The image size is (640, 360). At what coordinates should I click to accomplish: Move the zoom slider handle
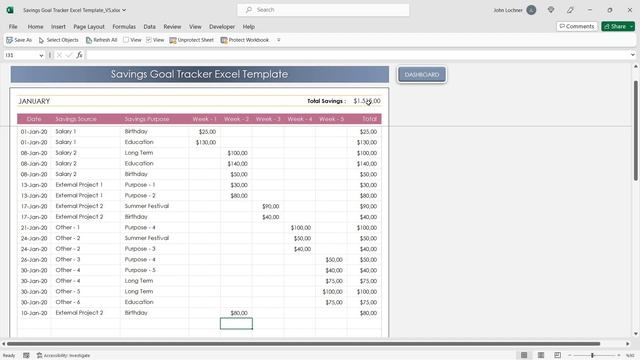[x=592, y=355]
